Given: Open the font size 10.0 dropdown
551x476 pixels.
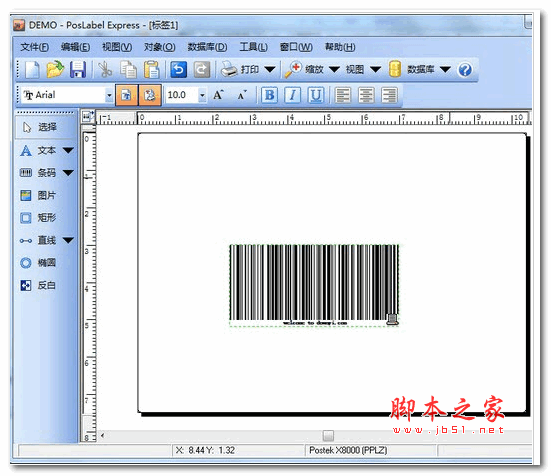Looking at the screenshot, I should point(202,95).
